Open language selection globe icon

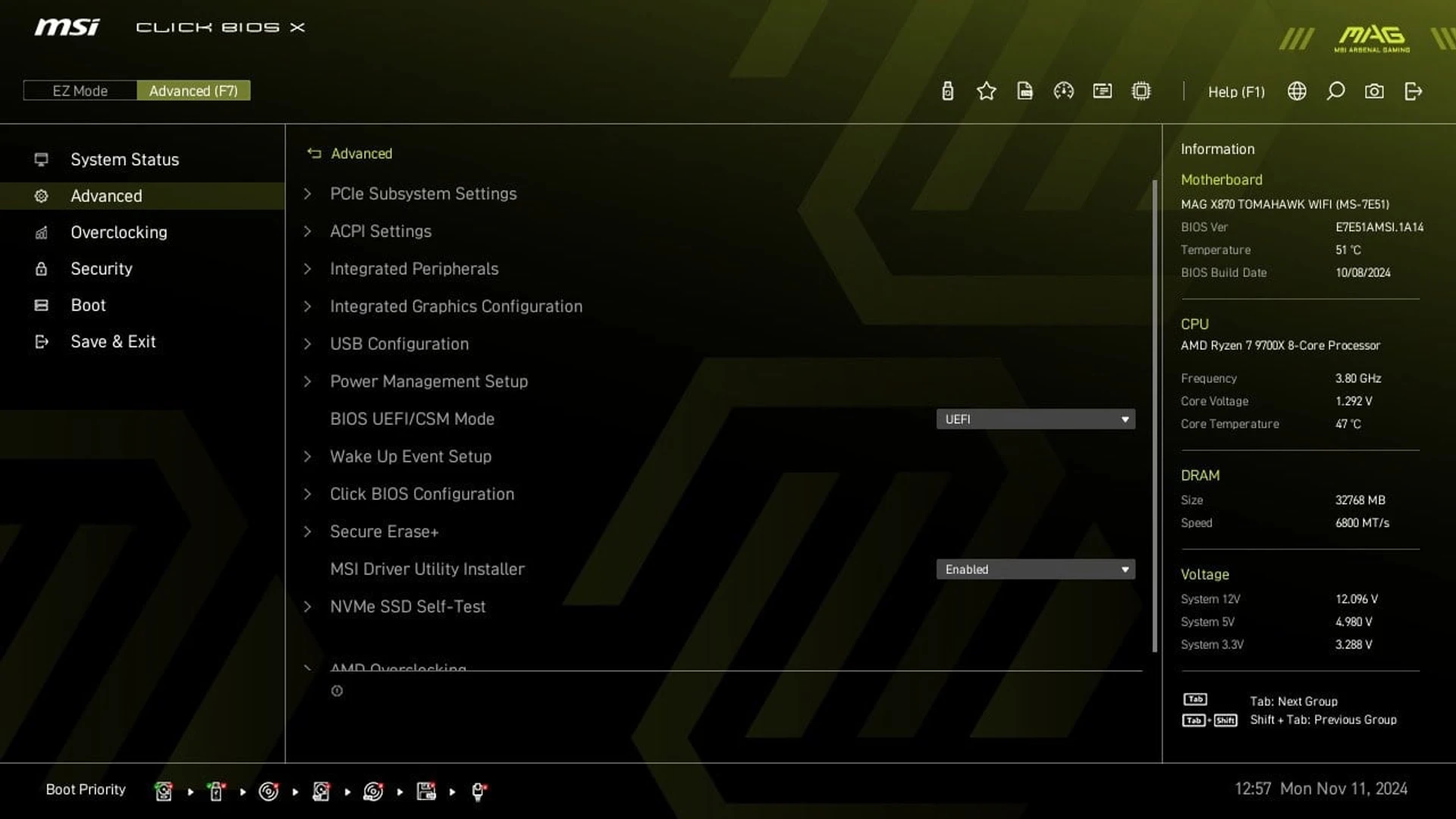[x=1297, y=91]
